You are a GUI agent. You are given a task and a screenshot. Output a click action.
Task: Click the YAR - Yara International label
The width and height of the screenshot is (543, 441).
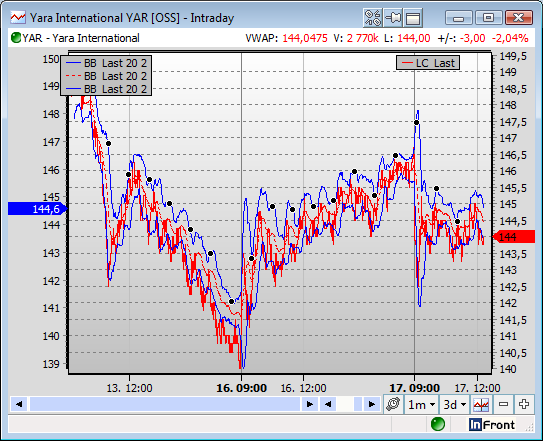point(81,38)
